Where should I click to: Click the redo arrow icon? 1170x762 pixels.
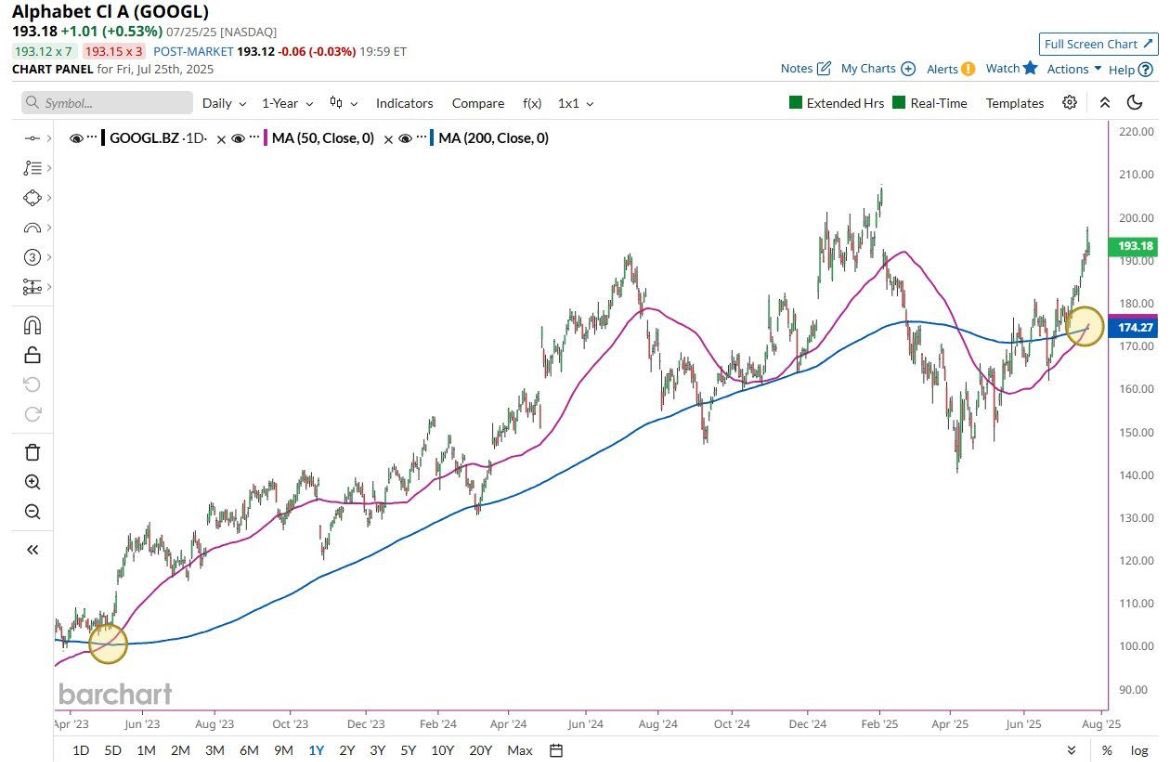(32, 414)
